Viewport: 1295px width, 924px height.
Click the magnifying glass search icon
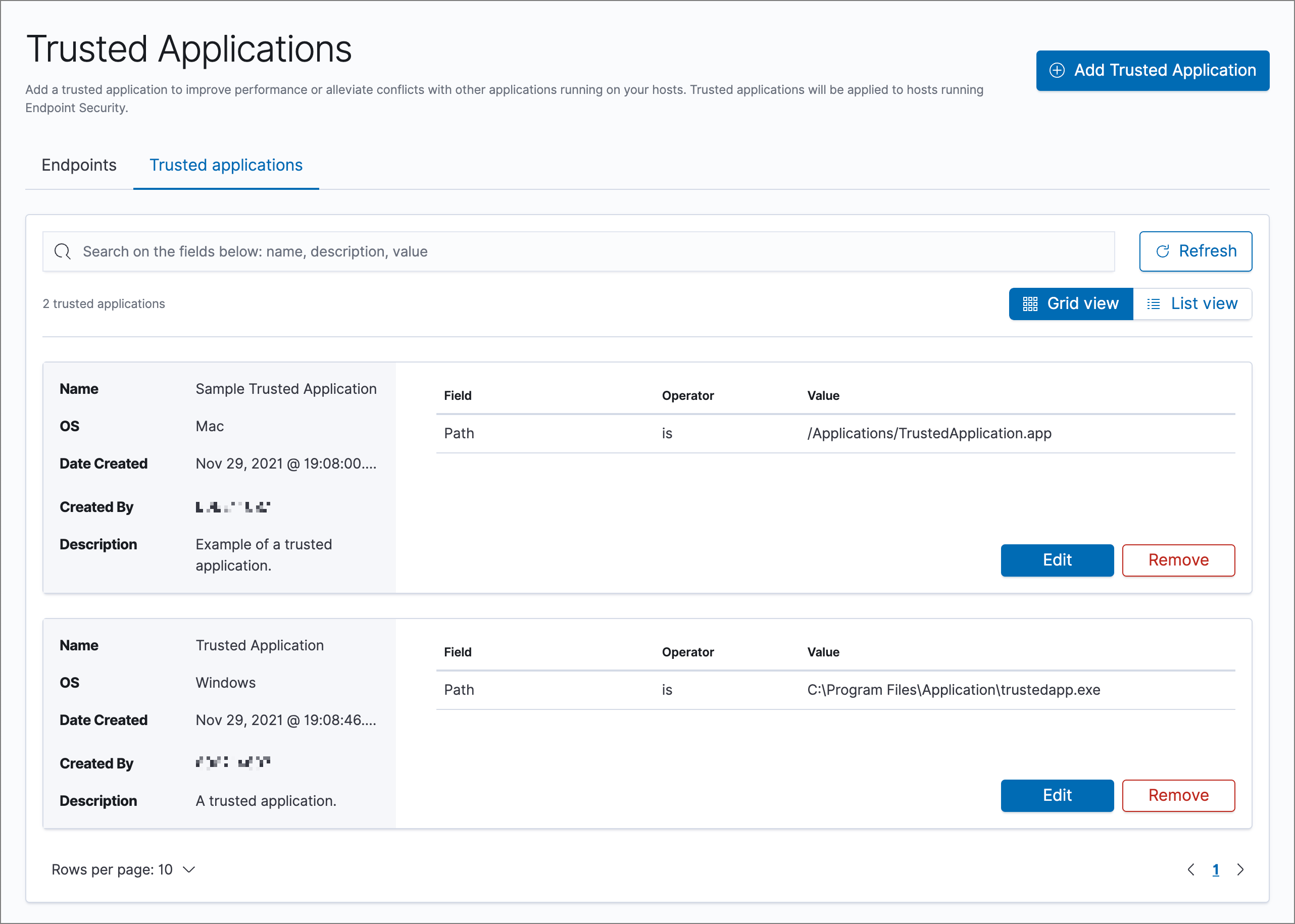click(x=62, y=251)
